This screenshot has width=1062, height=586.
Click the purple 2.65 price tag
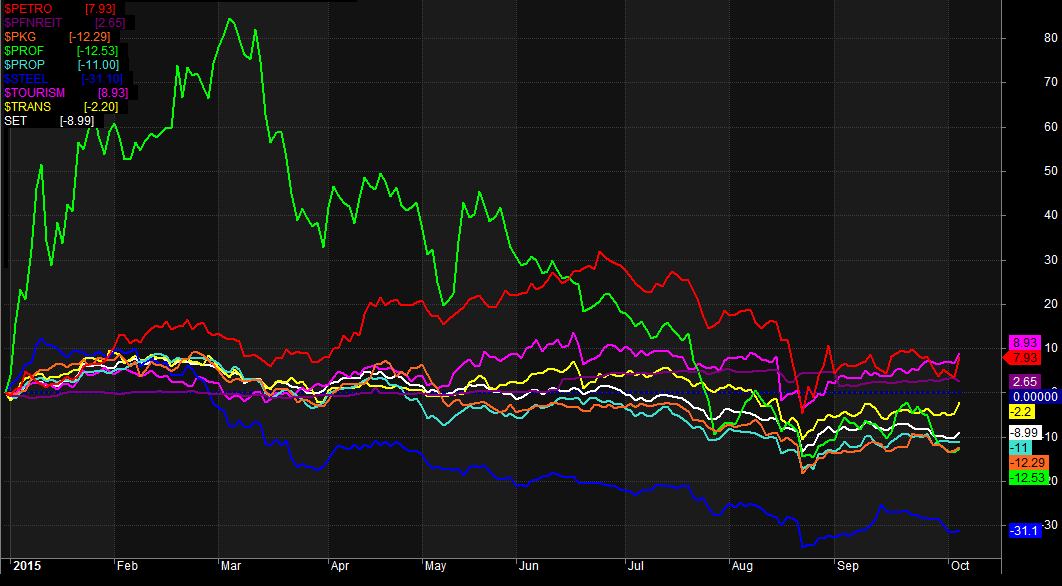1025,381
